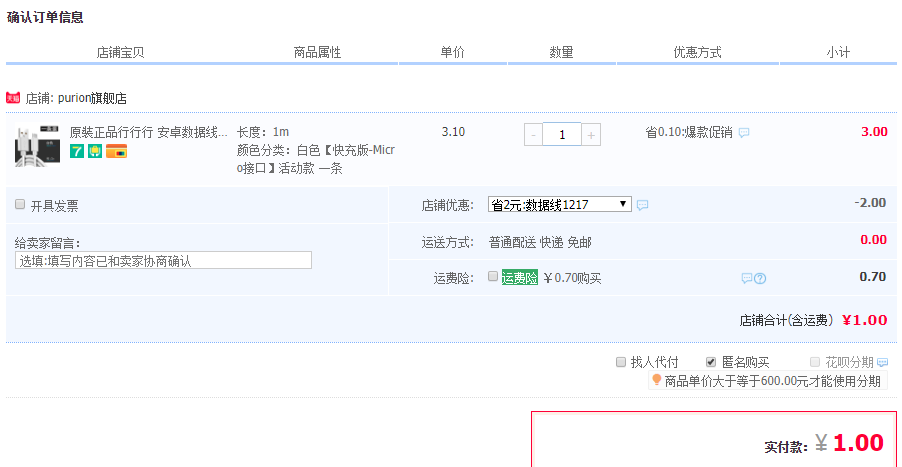Click the lightbulb tip icon for installments
902x467 pixels.
click(x=656, y=380)
